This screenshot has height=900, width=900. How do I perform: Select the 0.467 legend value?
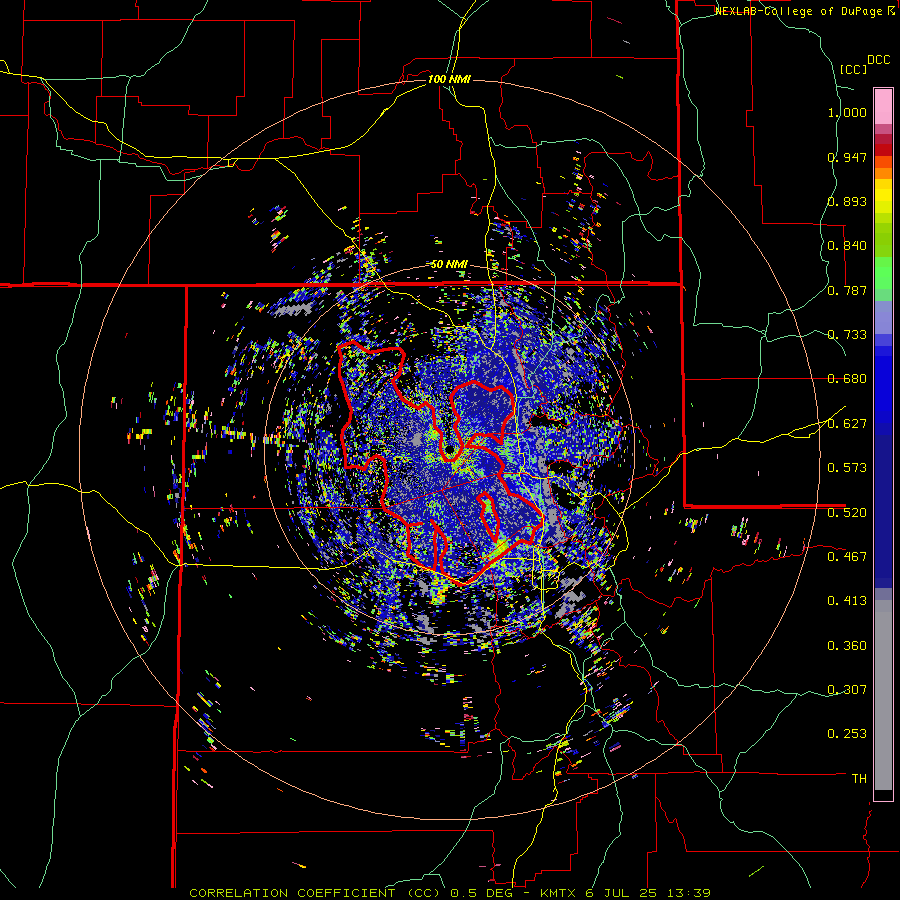pos(847,556)
